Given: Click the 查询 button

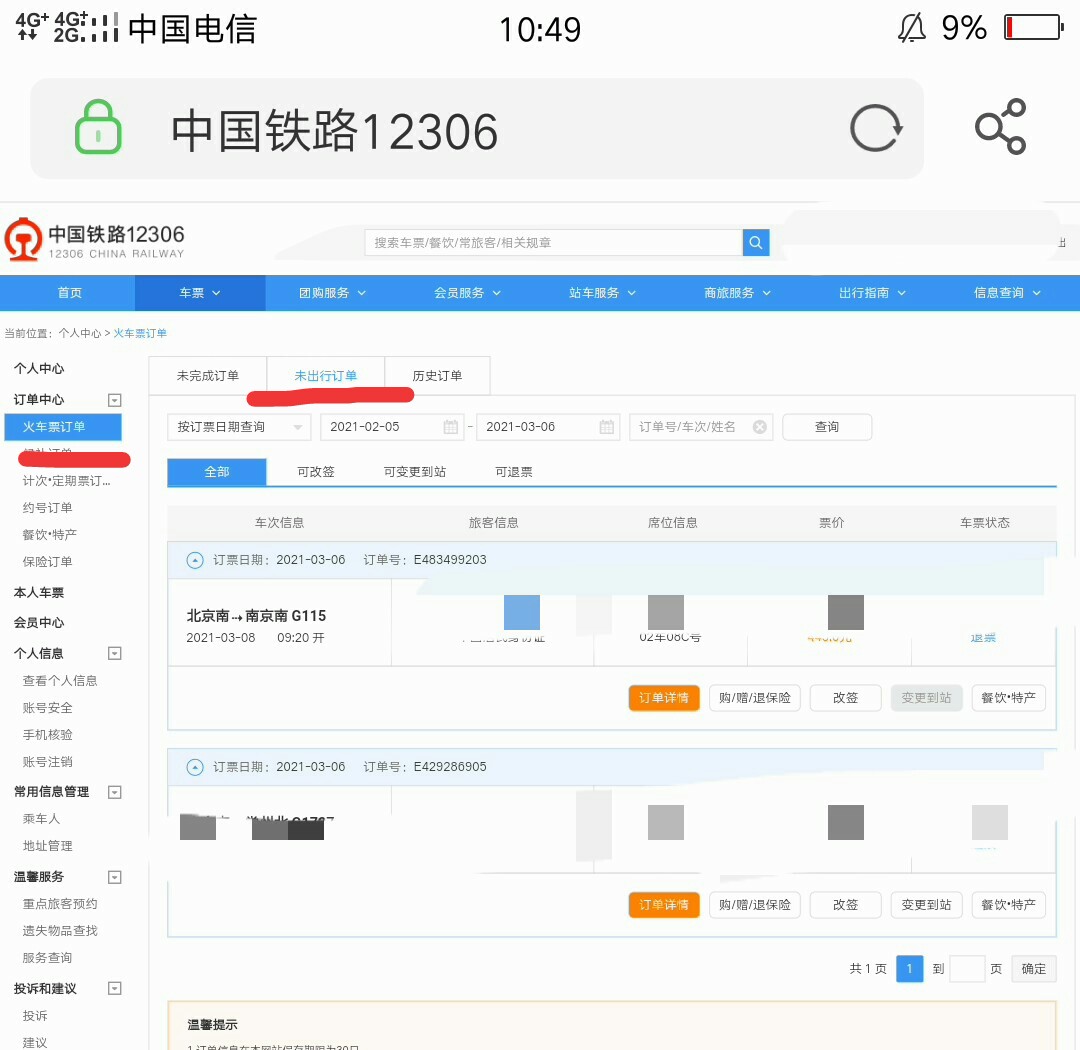Looking at the screenshot, I should point(827,427).
